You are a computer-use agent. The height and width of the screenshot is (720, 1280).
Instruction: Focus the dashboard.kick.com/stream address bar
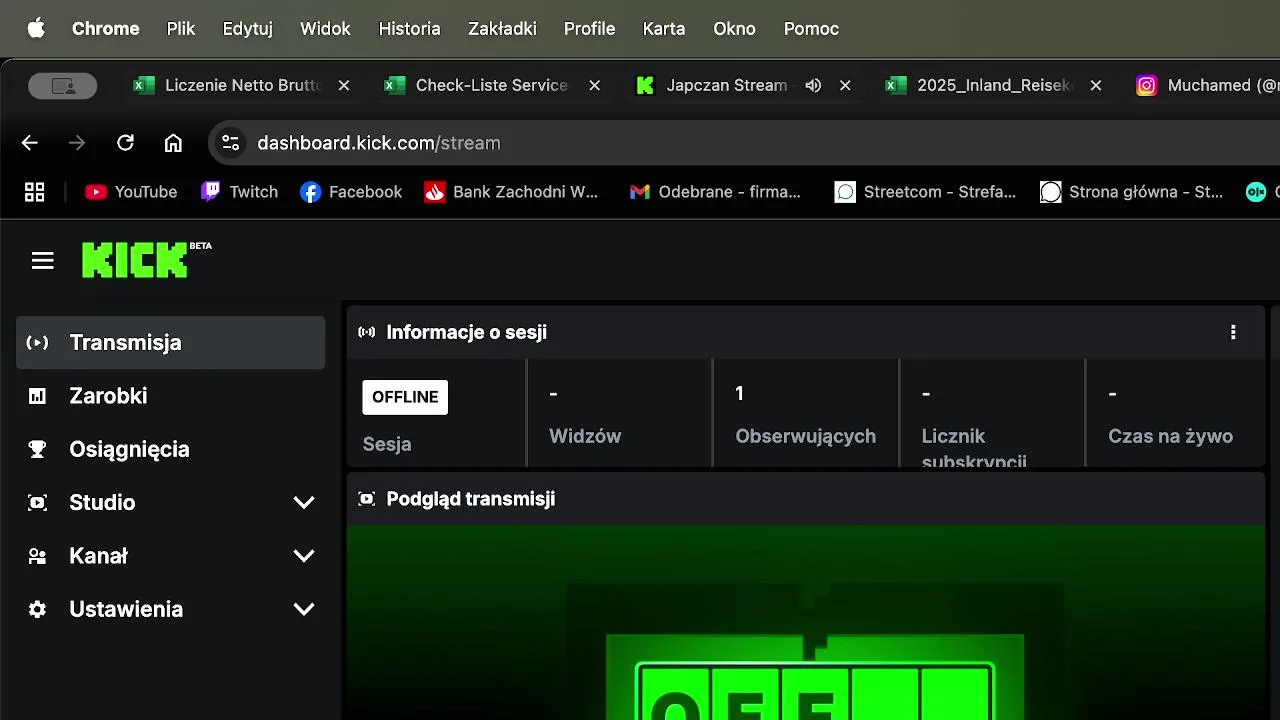(x=745, y=143)
